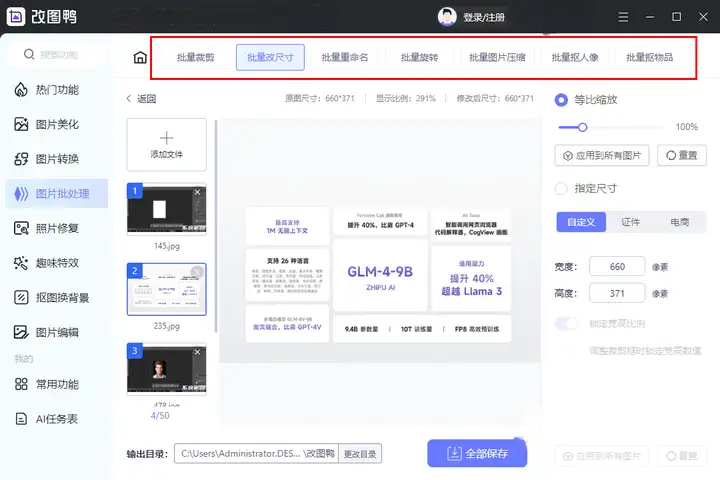
Task: Remove third thumbnail with its X icon
Action: [197, 352]
